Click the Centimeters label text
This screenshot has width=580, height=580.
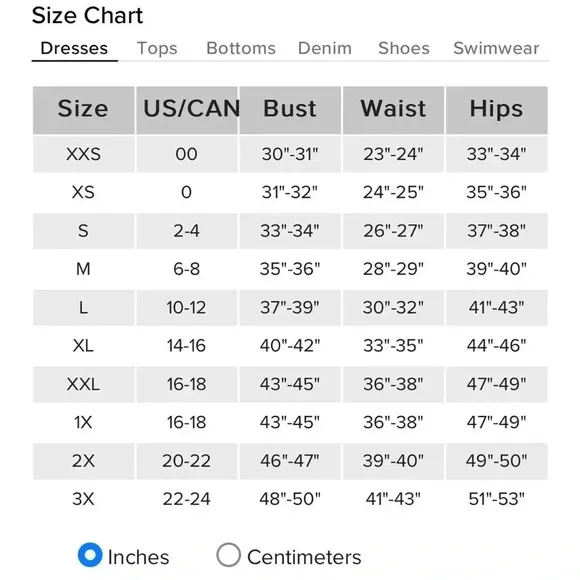pos(304,557)
